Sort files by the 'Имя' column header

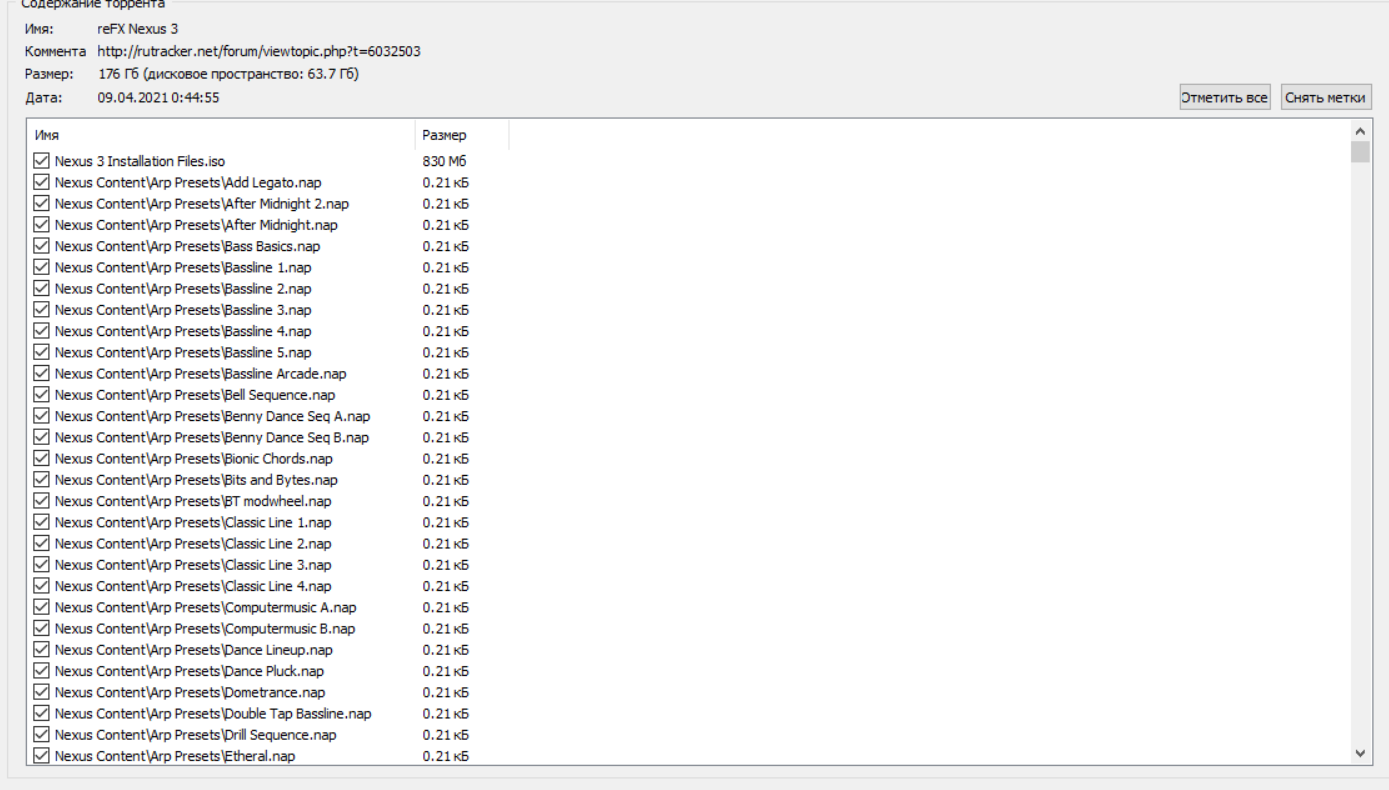(x=220, y=135)
